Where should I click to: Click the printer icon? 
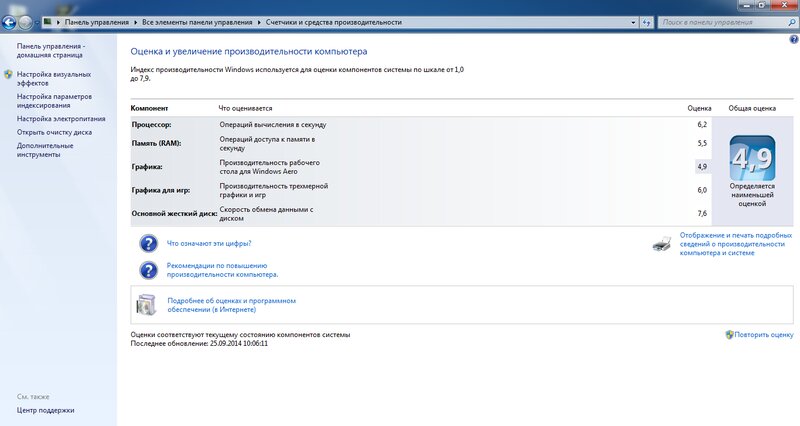[662, 244]
